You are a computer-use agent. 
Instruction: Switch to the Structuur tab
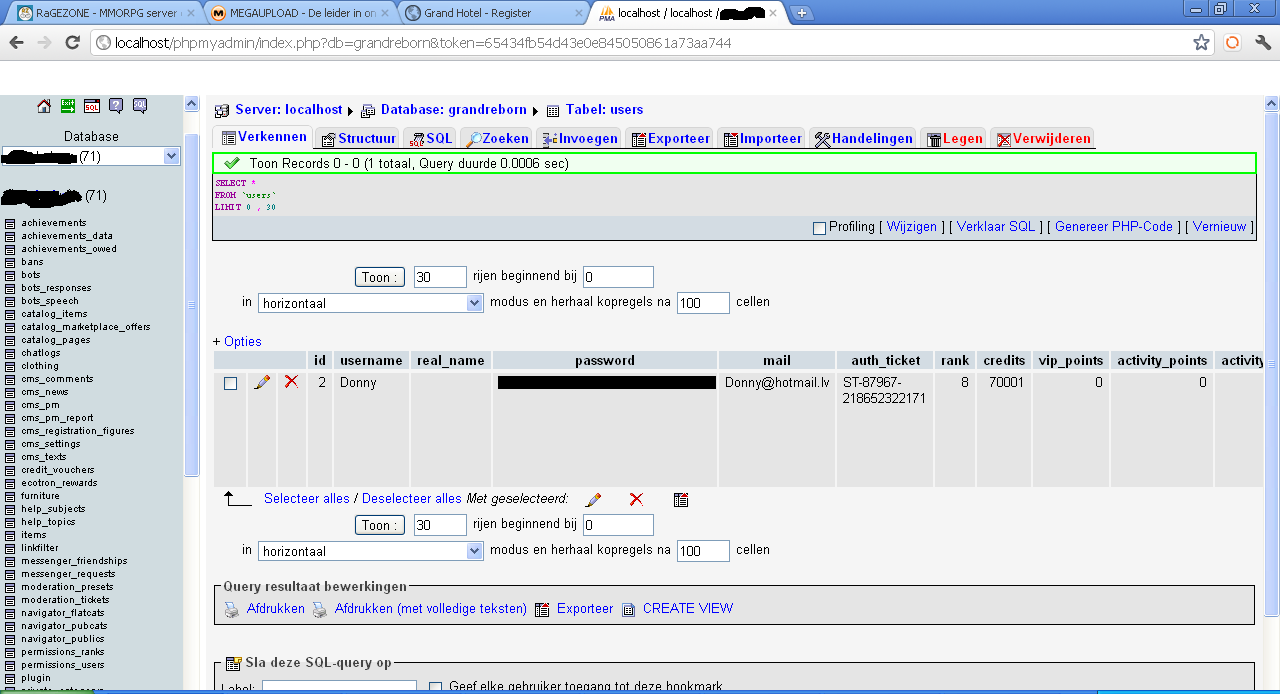(x=358, y=139)
